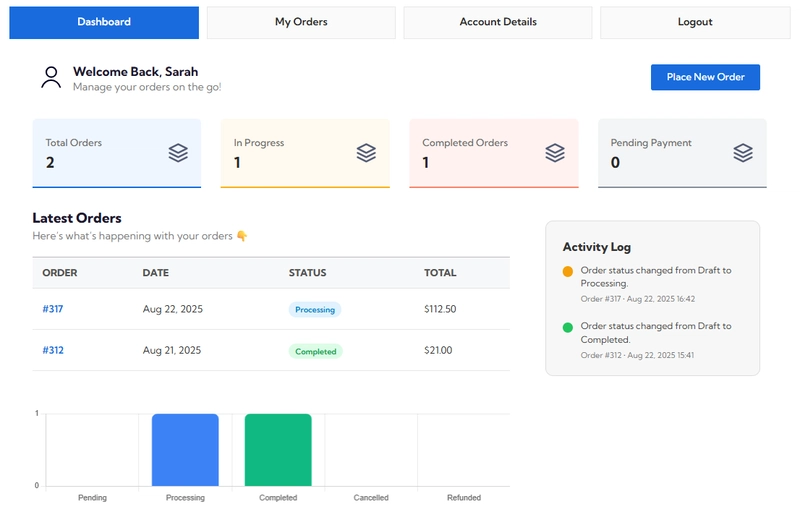
Task: Open order #312 link
Action: tap(53, 350)
